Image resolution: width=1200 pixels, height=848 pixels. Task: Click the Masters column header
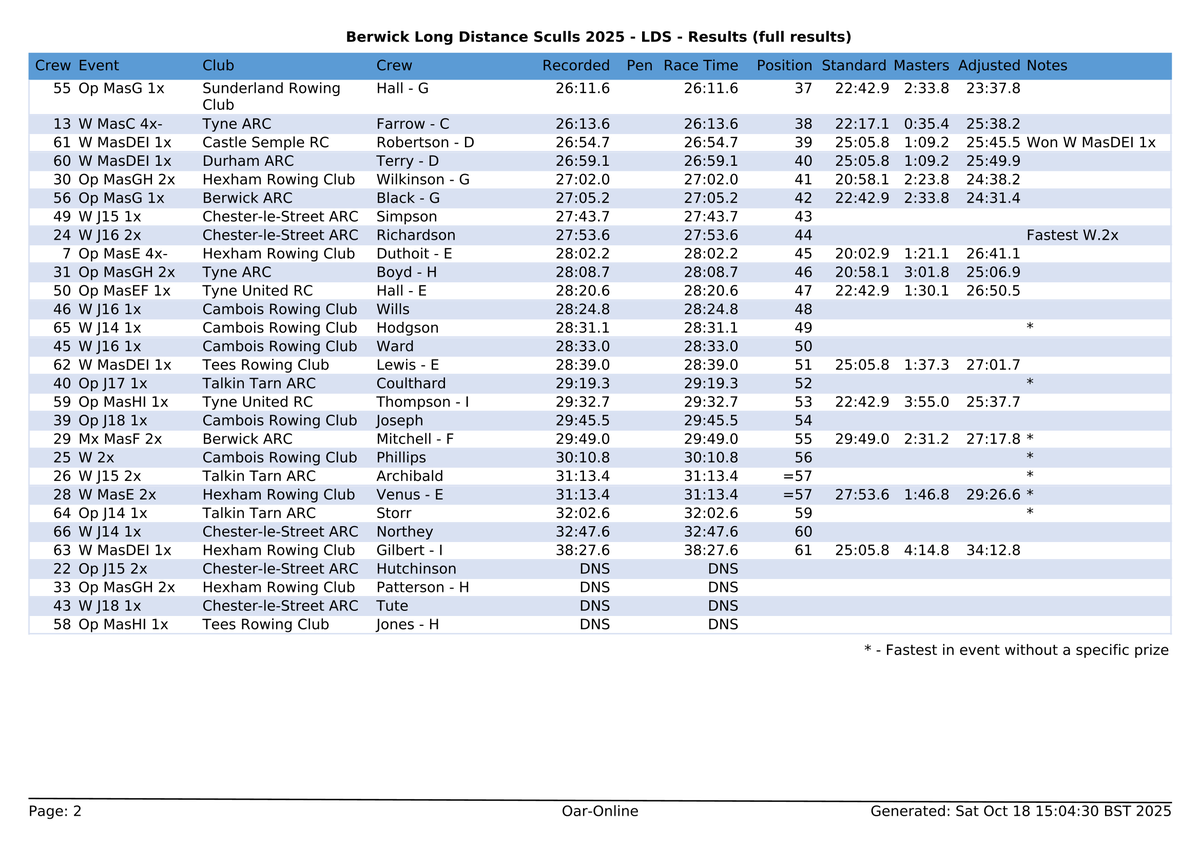tap(920, 65)
